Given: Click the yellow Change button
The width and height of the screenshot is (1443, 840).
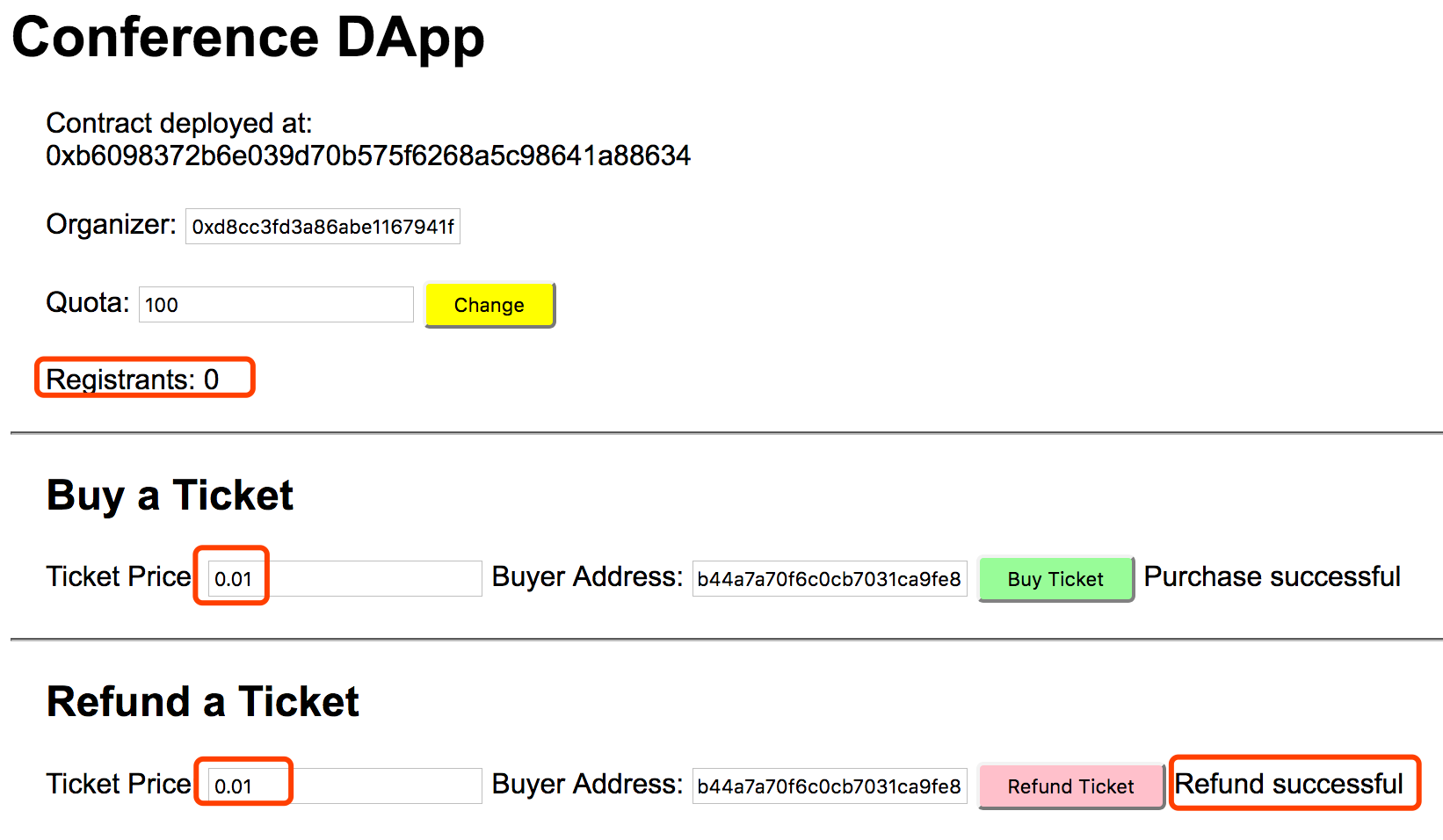Looking at the screenshot, I should coord(489,305).
